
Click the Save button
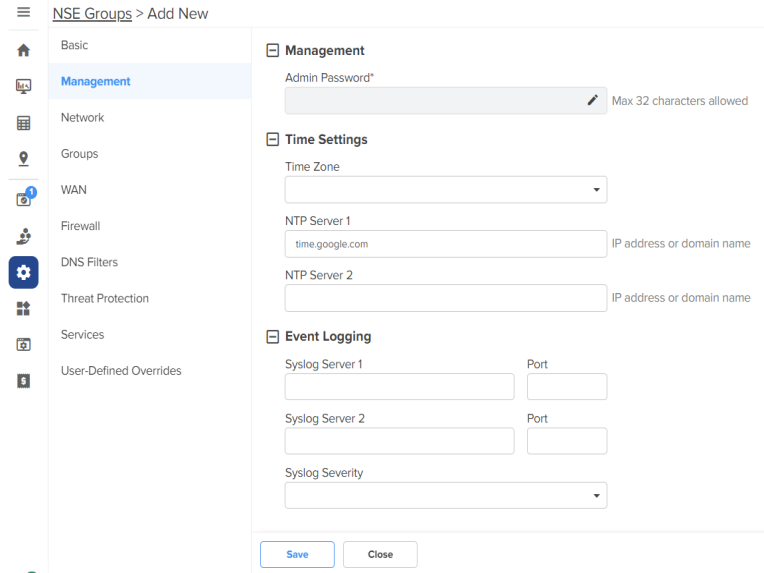tap(297, 554)
